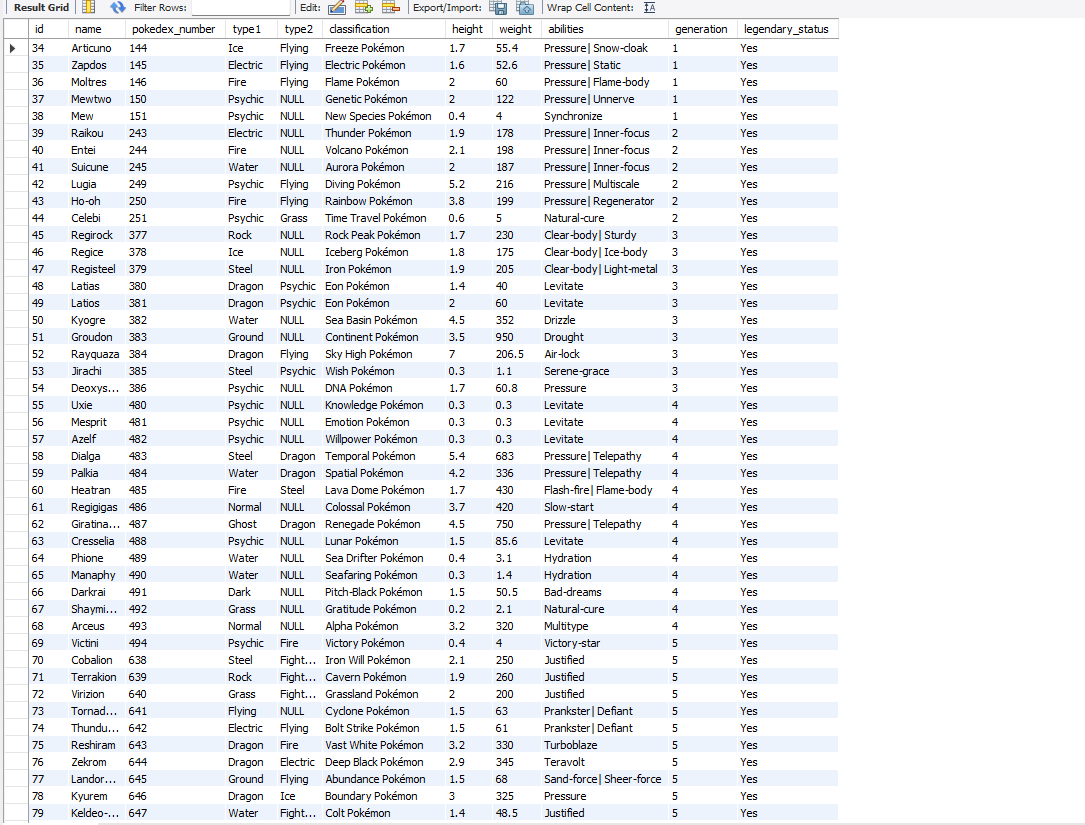The width and height of the screenshot is (1085, 825).
Task: Click the weight column header
Action: click(x=516, y=29)
